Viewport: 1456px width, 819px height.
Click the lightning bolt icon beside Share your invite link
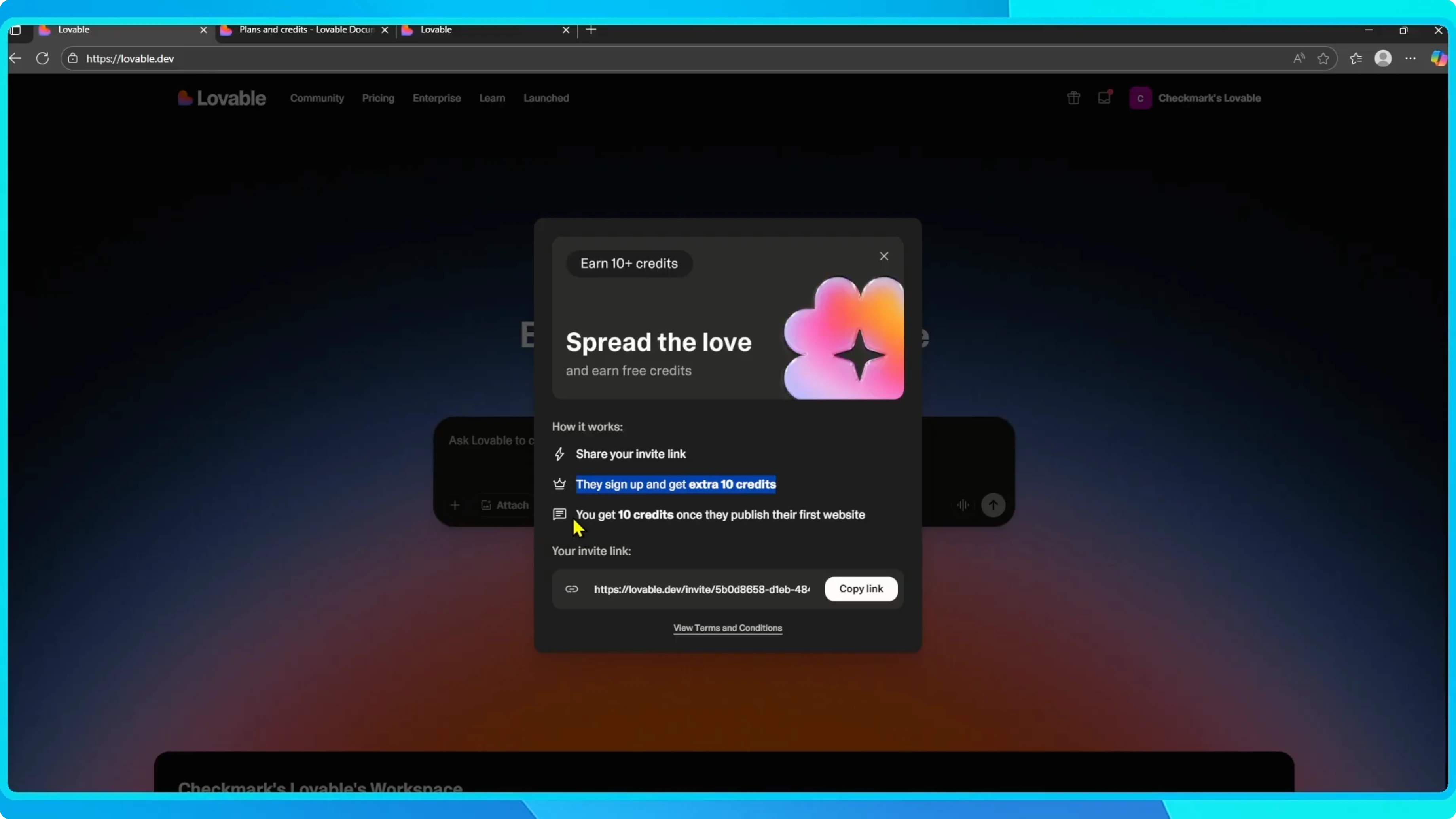click(x=559, y=454)
